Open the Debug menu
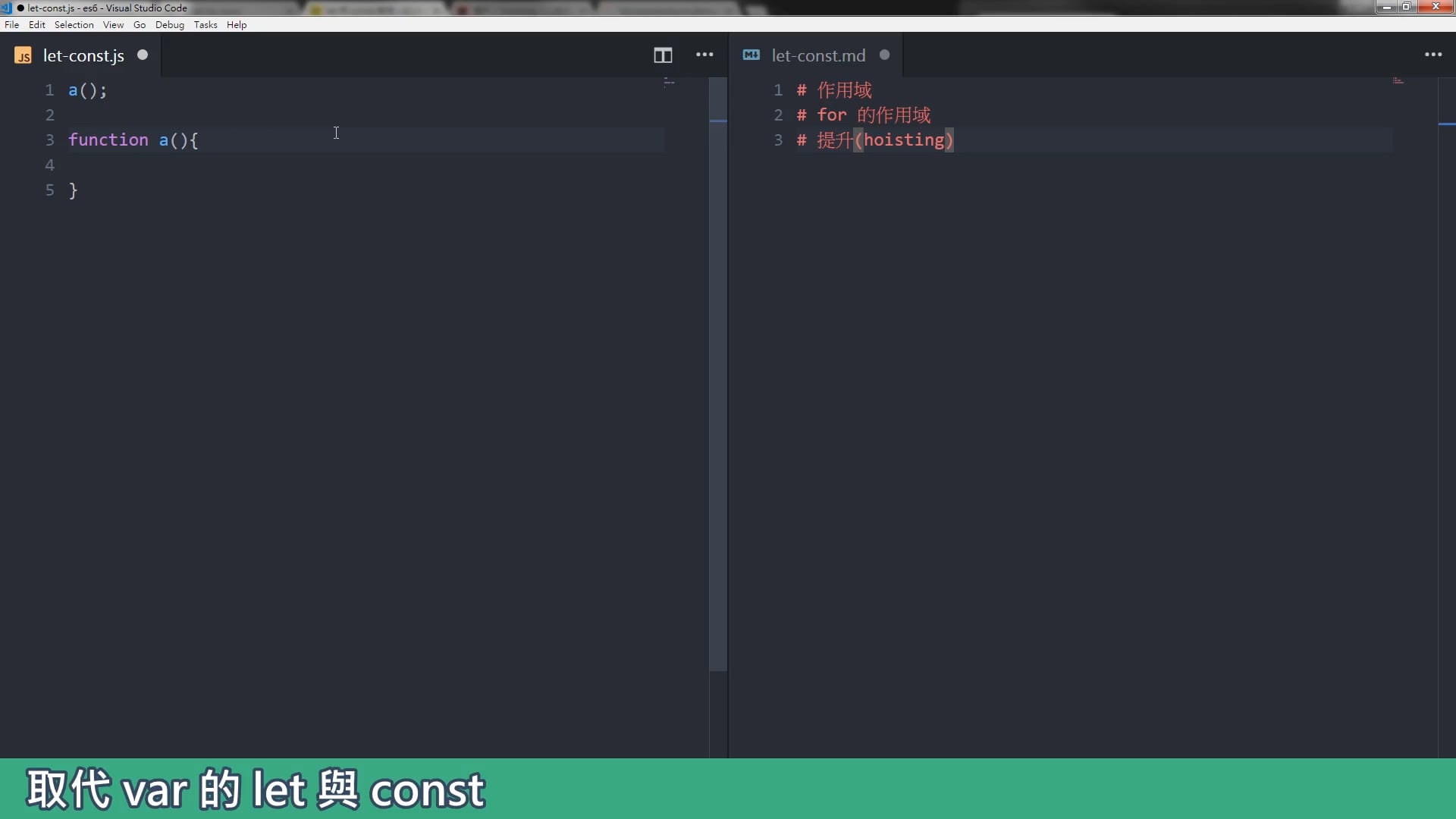 (170, 25)
